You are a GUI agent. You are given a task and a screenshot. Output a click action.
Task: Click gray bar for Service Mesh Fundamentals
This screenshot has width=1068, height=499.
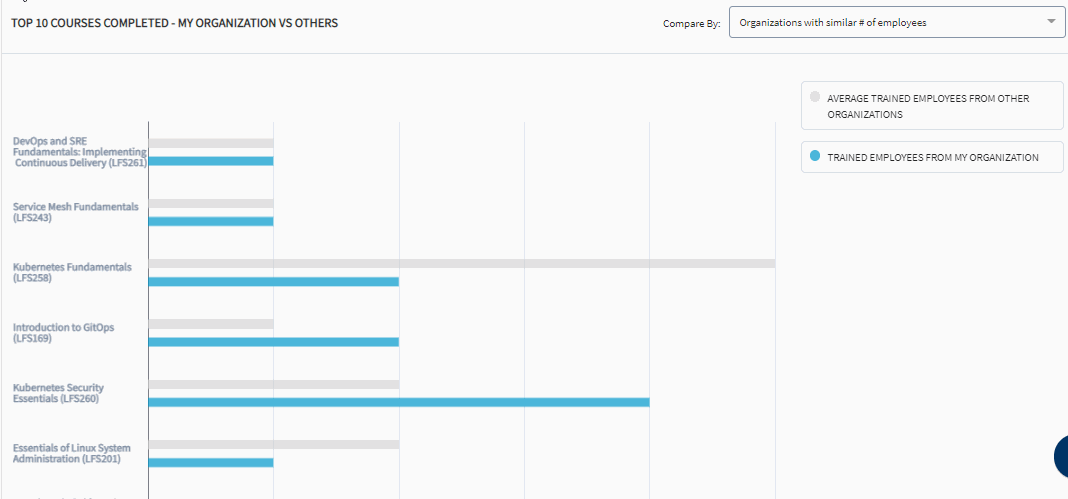210,204
